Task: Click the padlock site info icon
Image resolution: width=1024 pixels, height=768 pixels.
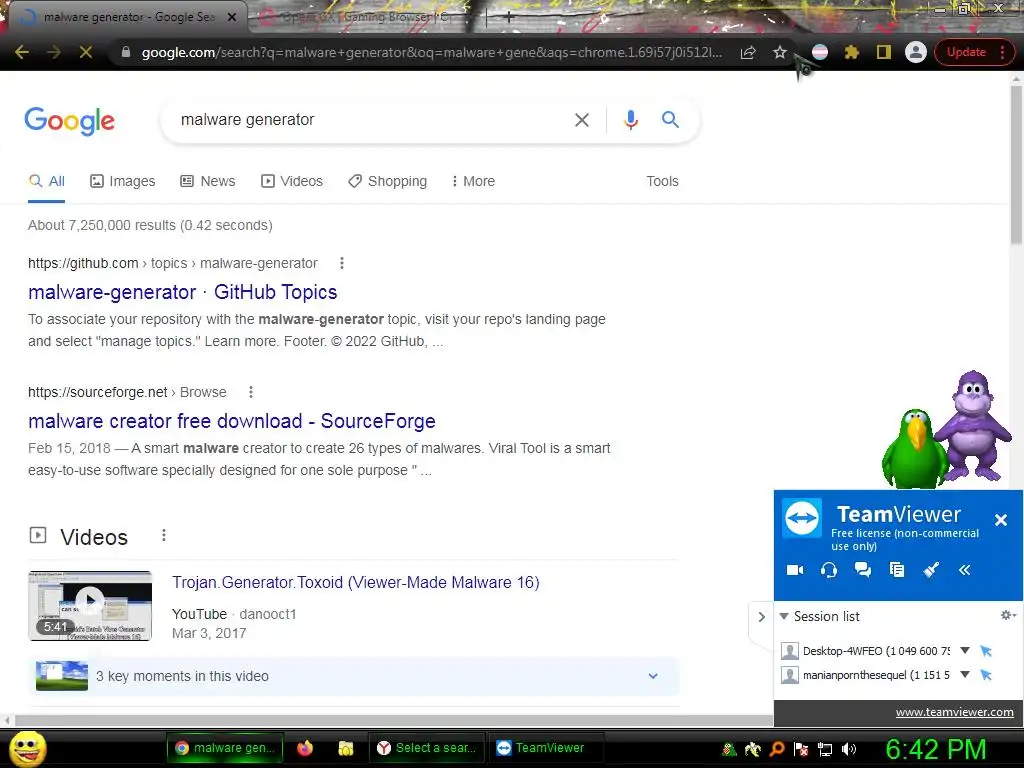Action: (126, 52)
